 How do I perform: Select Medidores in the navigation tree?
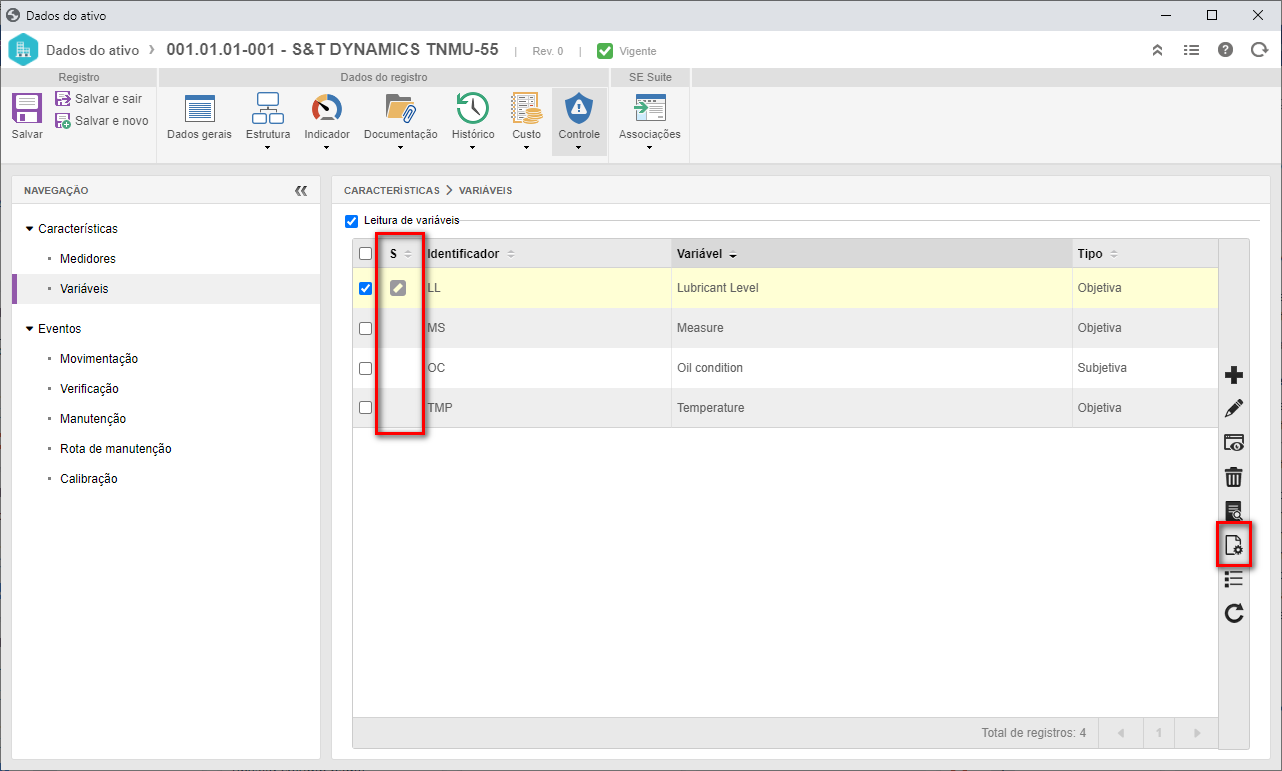(x=88, y=259)
